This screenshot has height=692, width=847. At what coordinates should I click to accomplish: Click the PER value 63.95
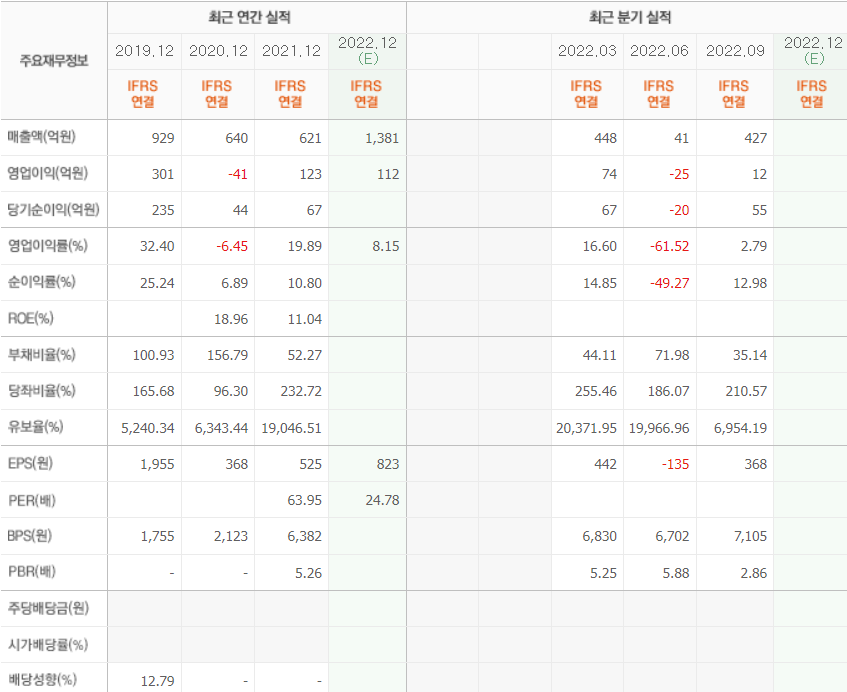point(304,500)
